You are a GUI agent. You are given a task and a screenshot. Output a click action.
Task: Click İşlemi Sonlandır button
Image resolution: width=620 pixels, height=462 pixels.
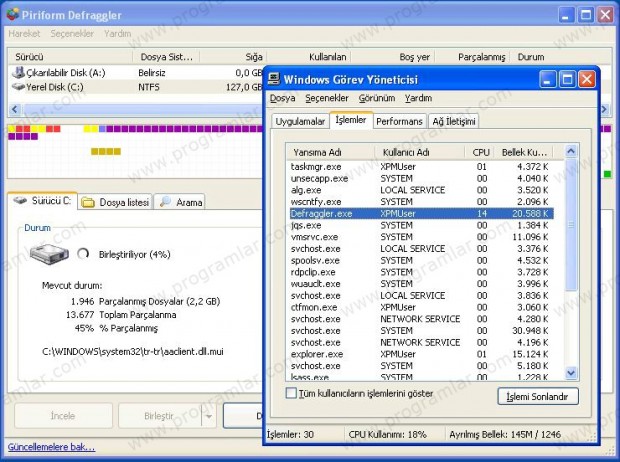point(538,396)
